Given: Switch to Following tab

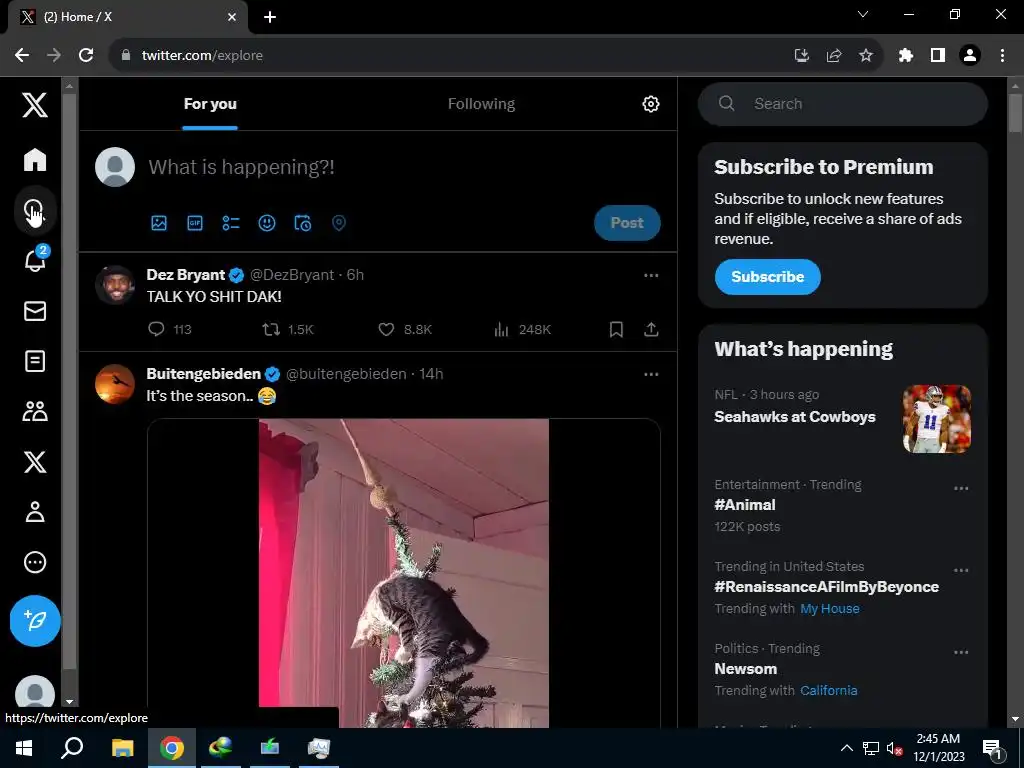Looking at the screenshot, I should click(481, 104).
